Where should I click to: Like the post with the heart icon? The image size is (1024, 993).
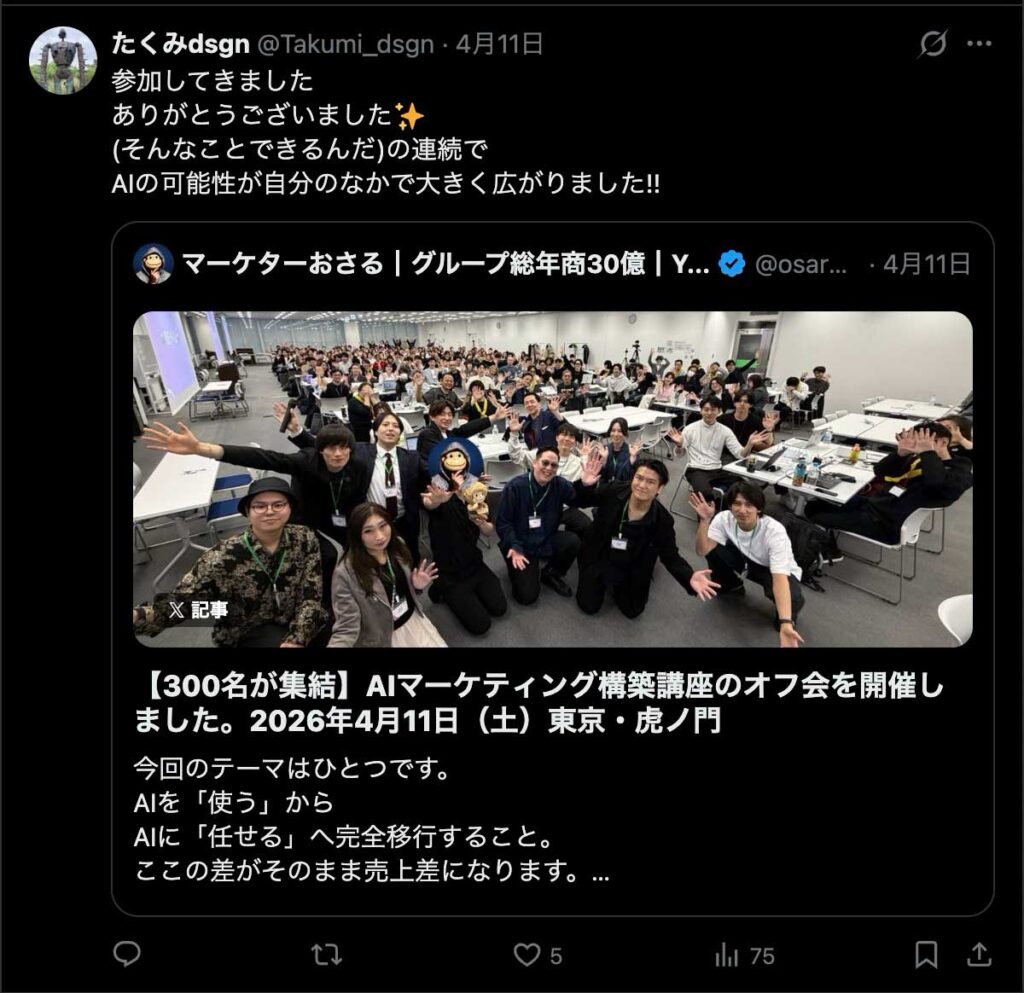coord(526,956)
